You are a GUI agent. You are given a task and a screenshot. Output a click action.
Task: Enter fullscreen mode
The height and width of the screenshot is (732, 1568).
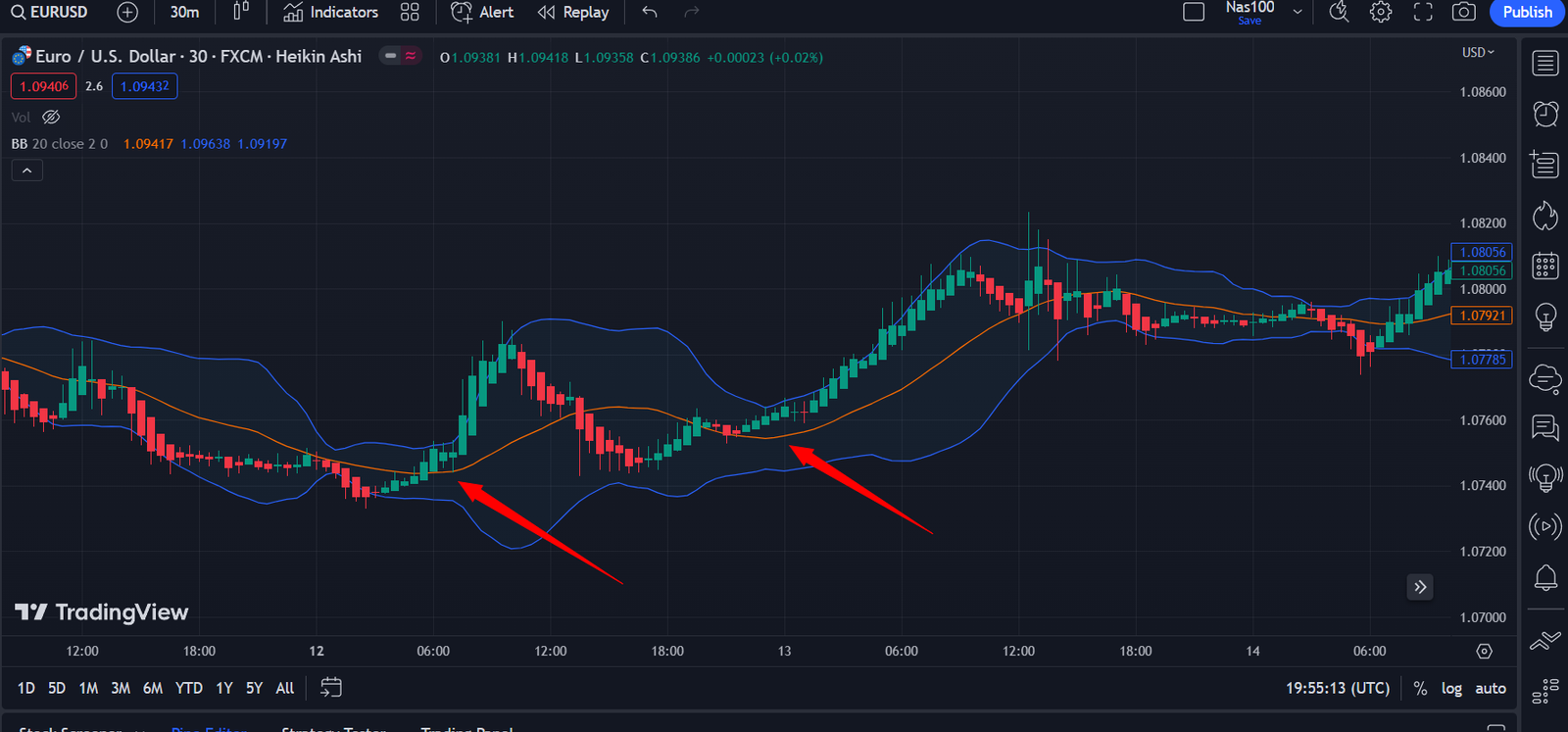(1422, 12)
